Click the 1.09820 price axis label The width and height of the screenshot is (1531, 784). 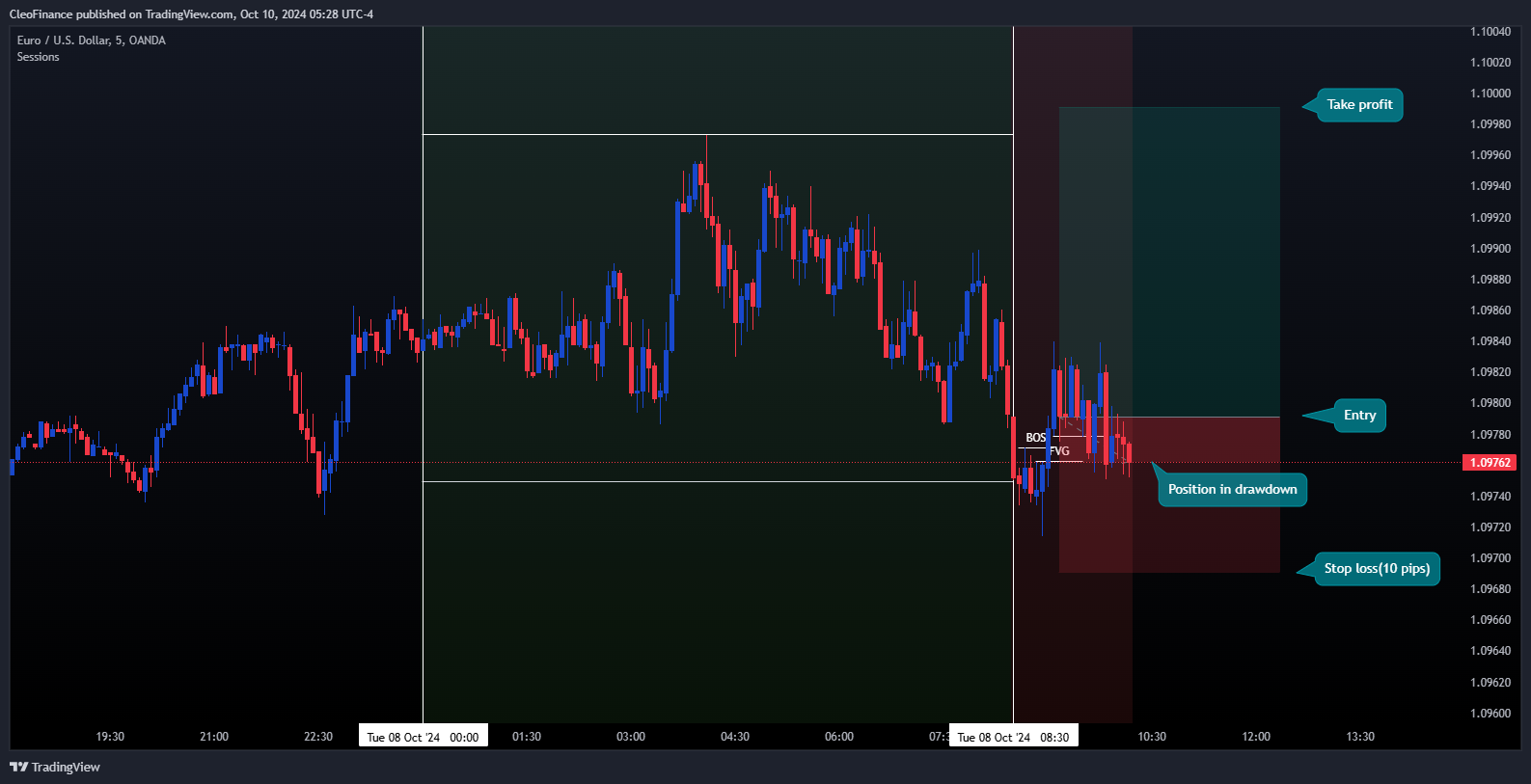(1490, 372)
